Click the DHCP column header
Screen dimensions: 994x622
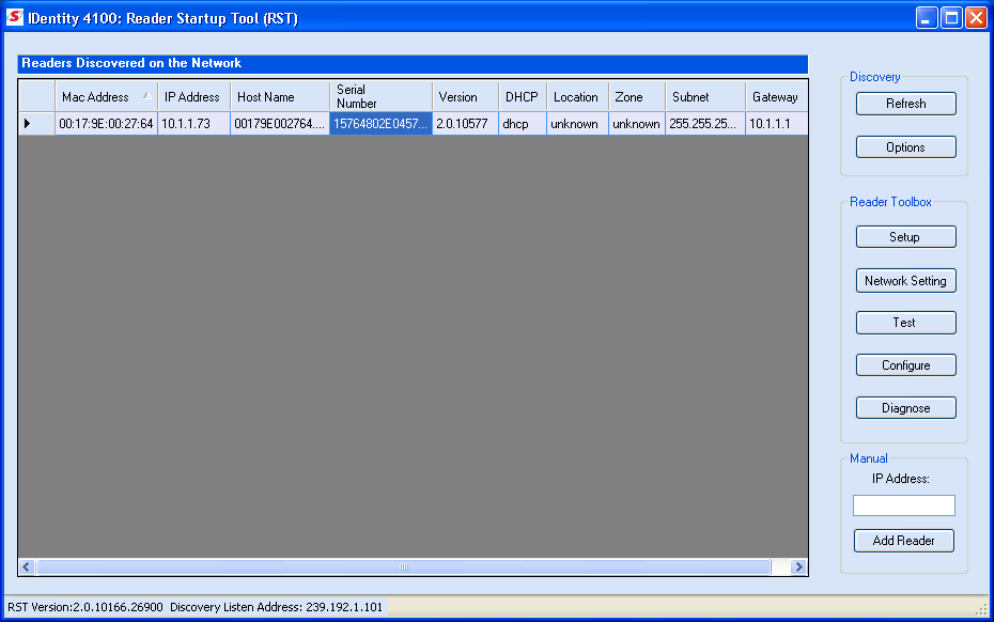(522, 97)
